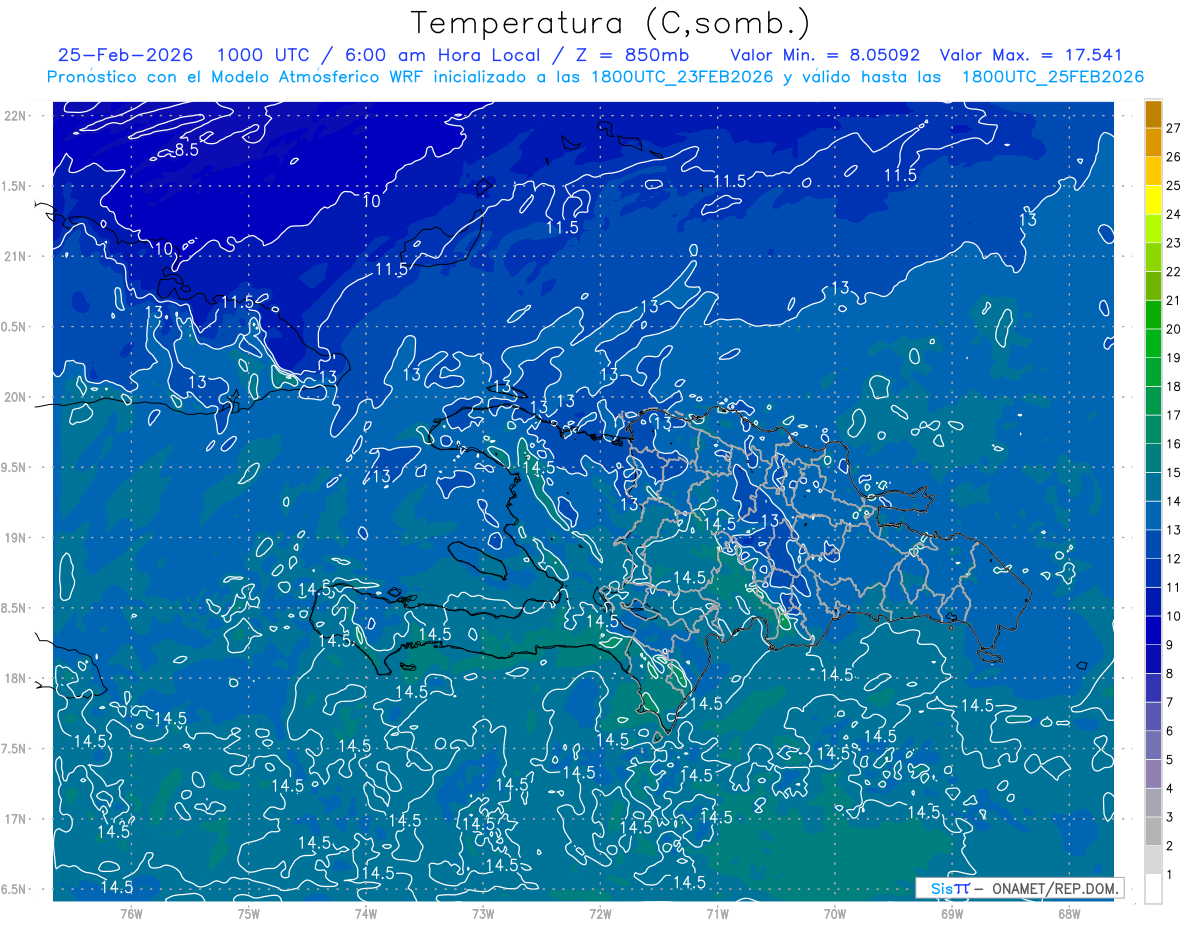
Task: Click the 26 value on the color scale
Action: click(x=1174, y=157)
